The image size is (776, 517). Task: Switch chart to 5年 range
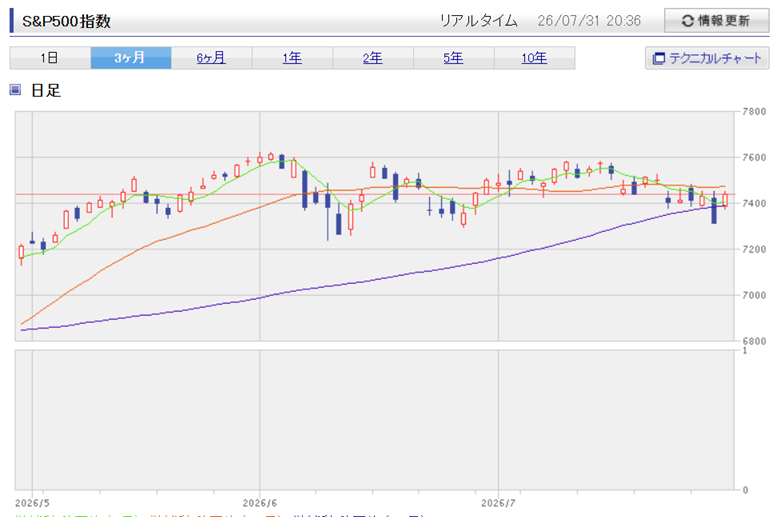click(x=453, y=58)
